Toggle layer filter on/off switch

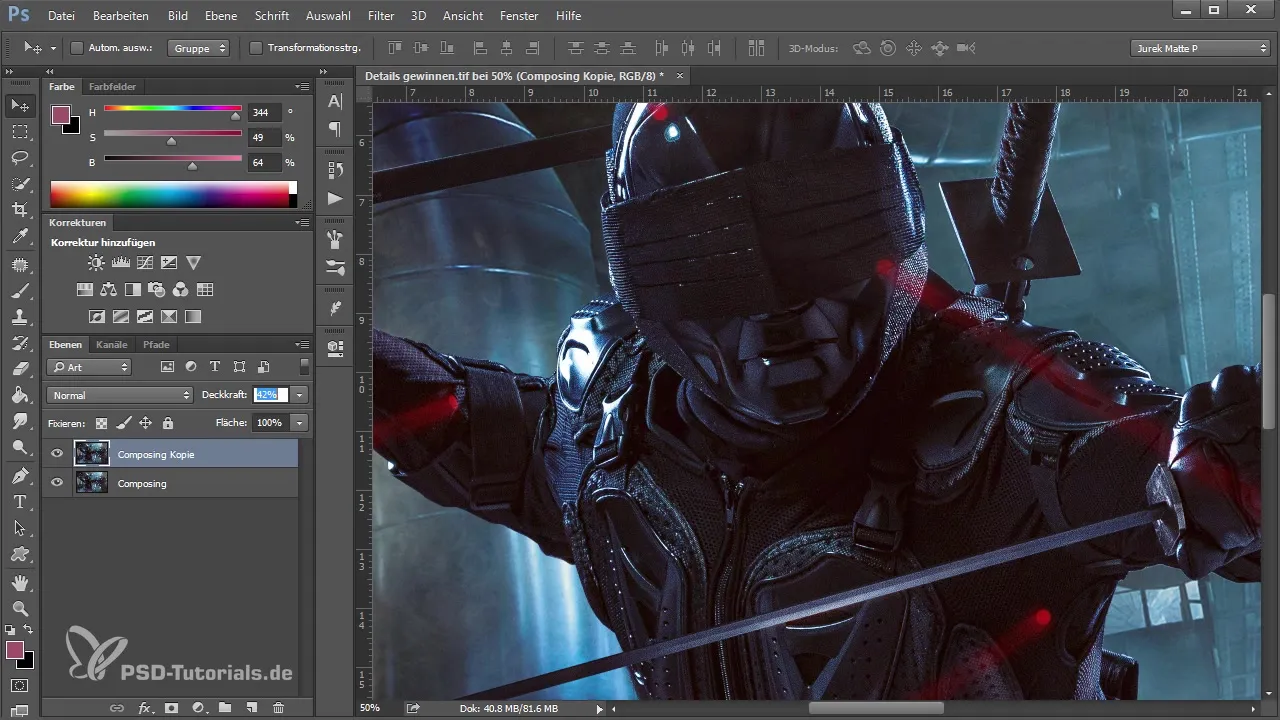click(x=304, y=367)
